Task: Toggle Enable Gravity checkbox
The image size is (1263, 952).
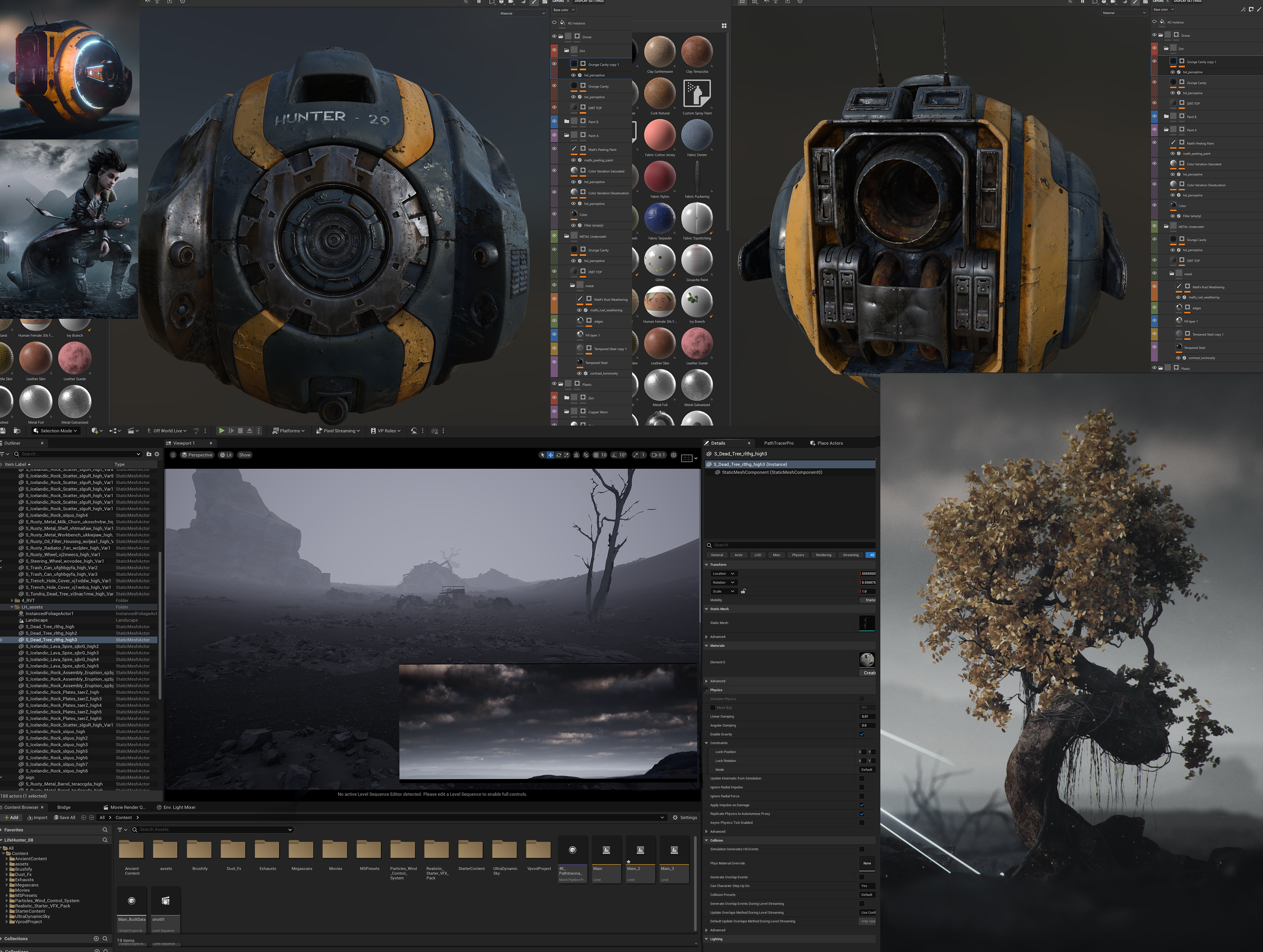Action: pos(862,735)
